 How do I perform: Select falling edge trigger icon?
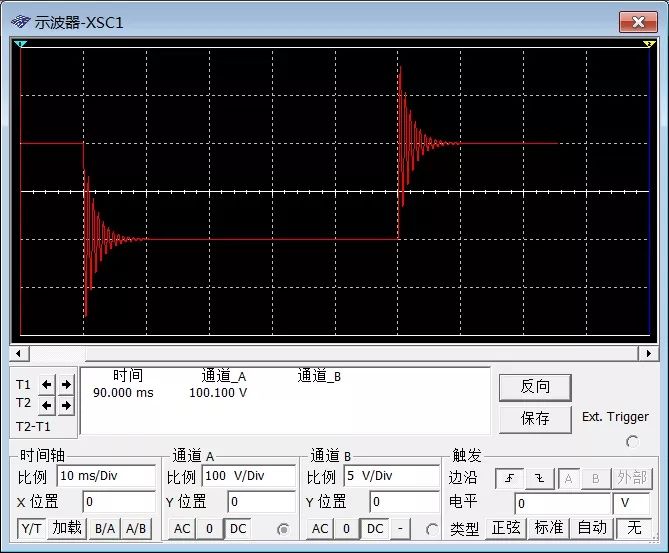539,478
